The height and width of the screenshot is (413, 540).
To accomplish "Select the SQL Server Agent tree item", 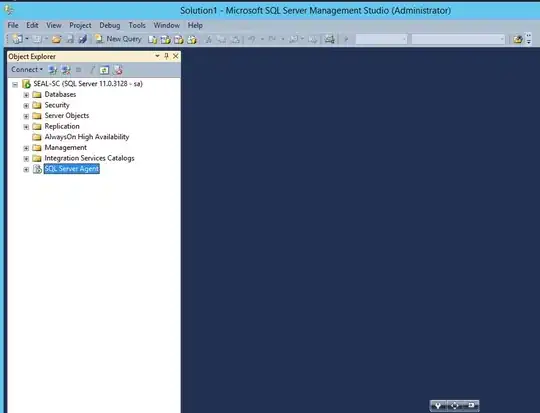I will pyautogui.click(x=72, y=169).
